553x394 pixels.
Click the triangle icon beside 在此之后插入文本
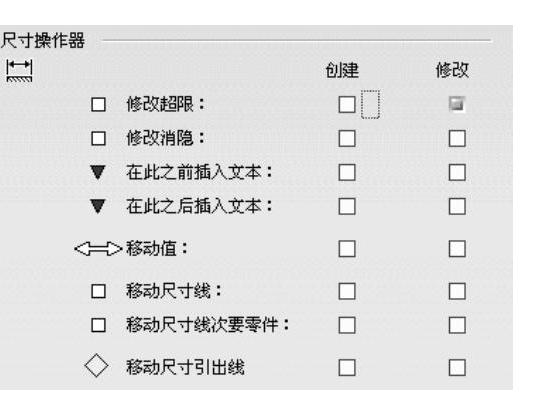click(98, 206)
